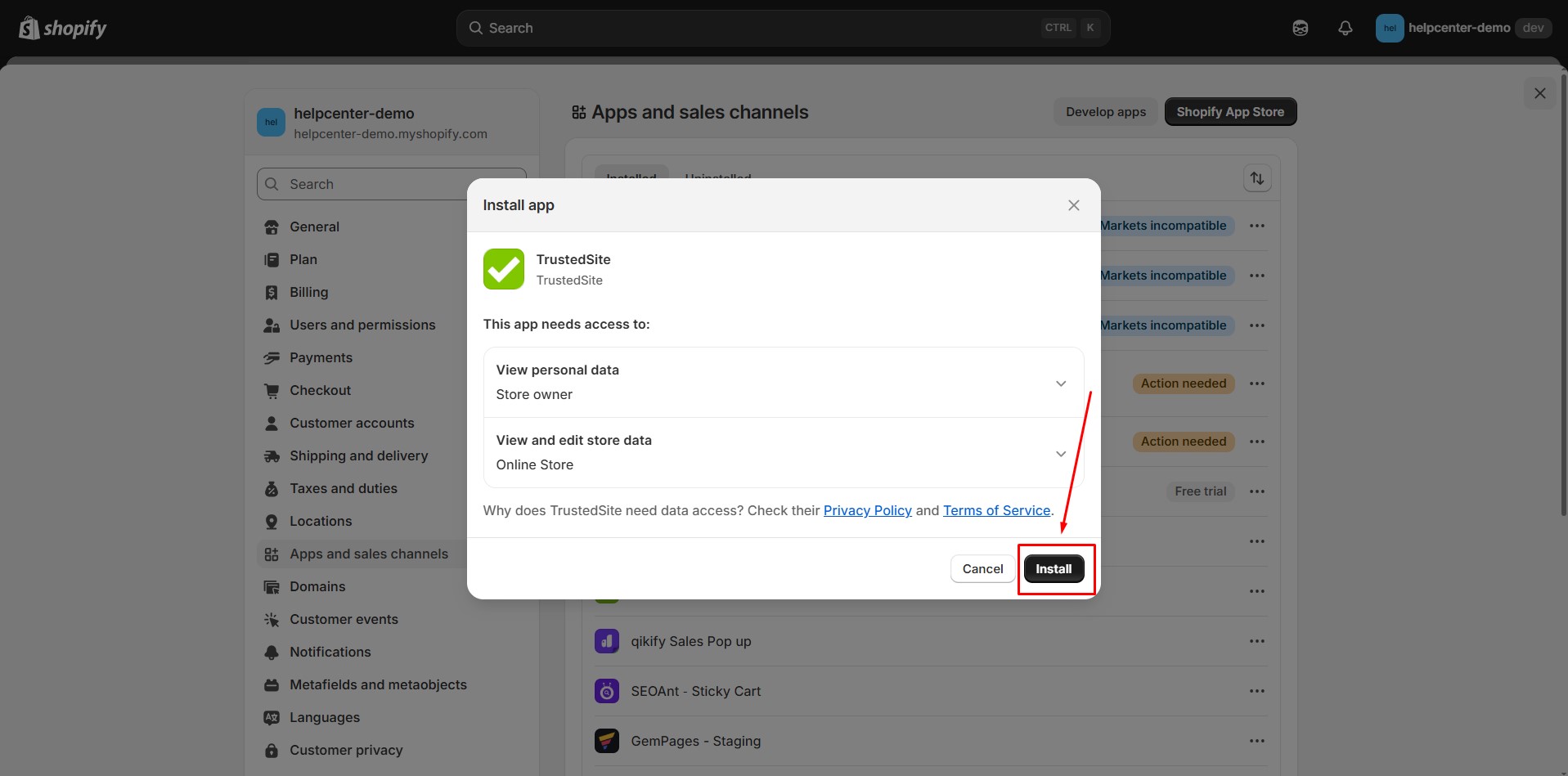Click the sort arrows icon in apps list
1568x776 pixels.
pos(1256,178)
